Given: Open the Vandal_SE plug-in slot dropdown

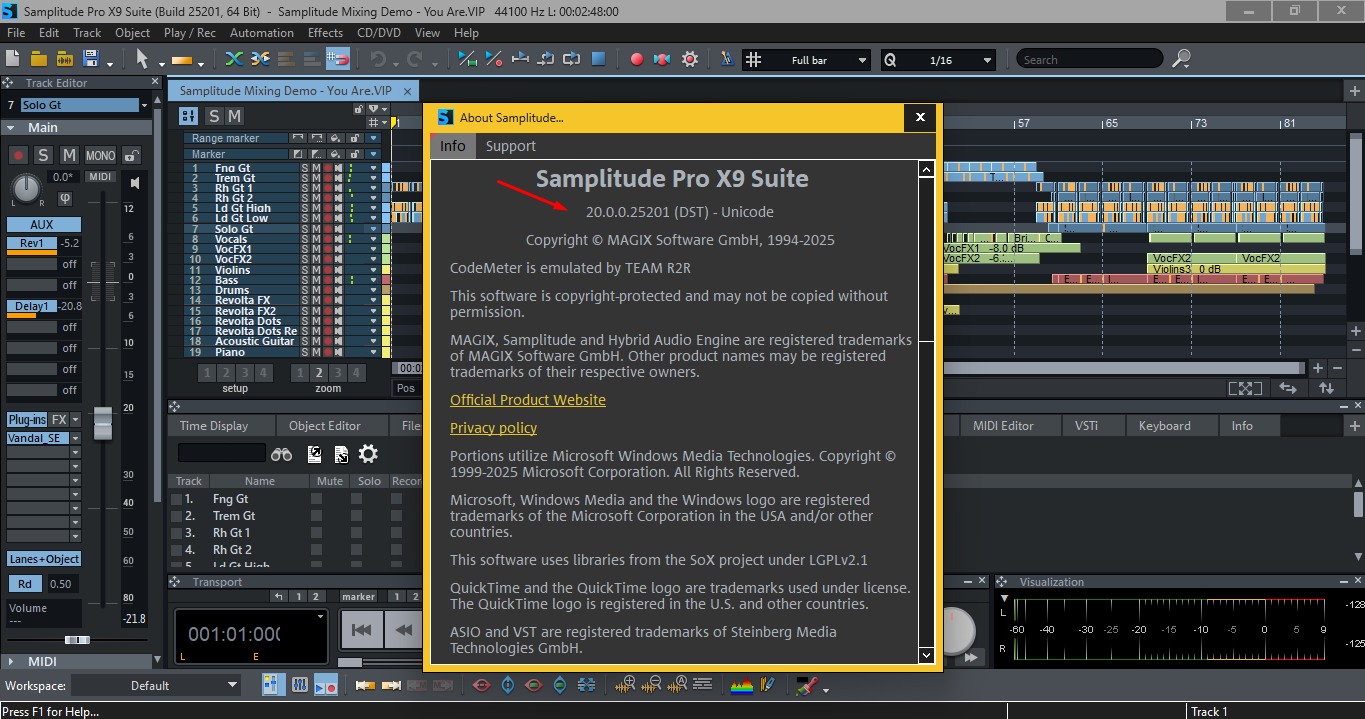Looking at the screenshot, I should [75, 439].
